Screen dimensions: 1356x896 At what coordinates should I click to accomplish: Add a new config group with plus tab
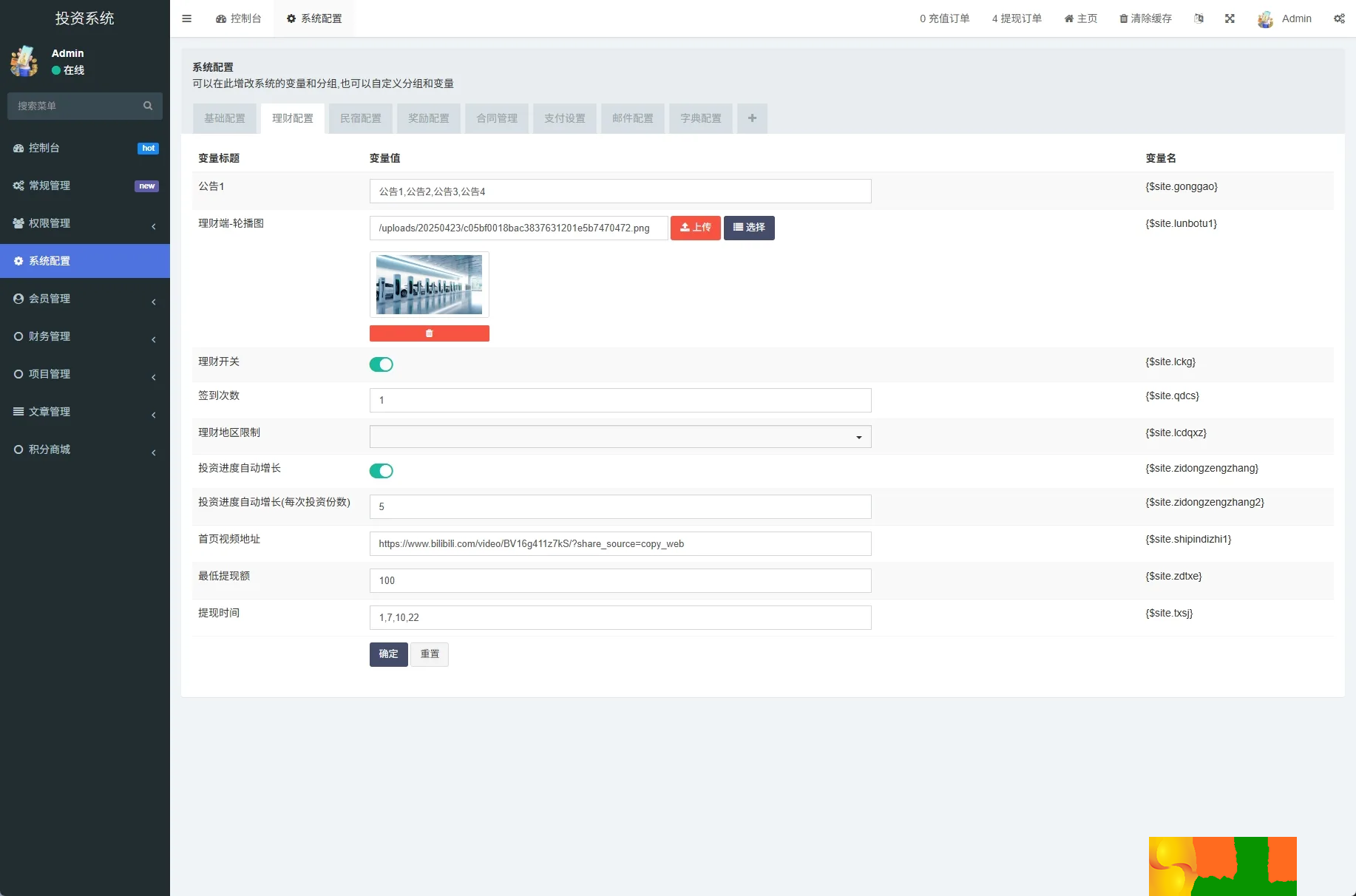(752, 118)
